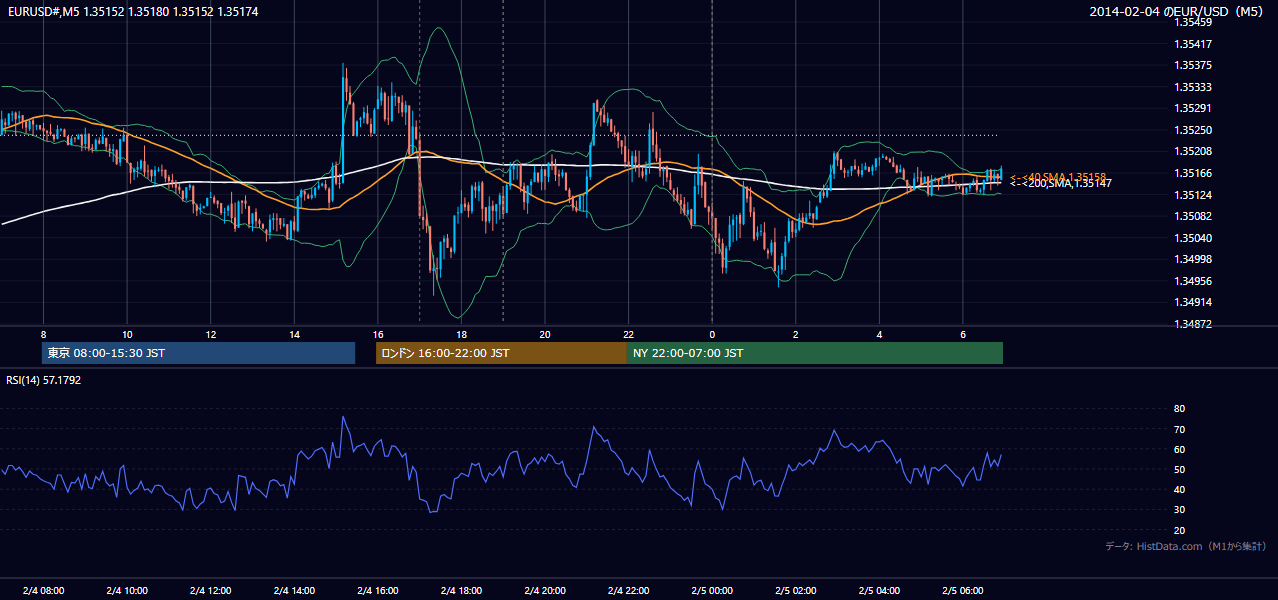Screen dimensions: 1278x600
Task: Click bottom time label 2/4 18:00
Action: pyautogui.click(x=460, y=590)
